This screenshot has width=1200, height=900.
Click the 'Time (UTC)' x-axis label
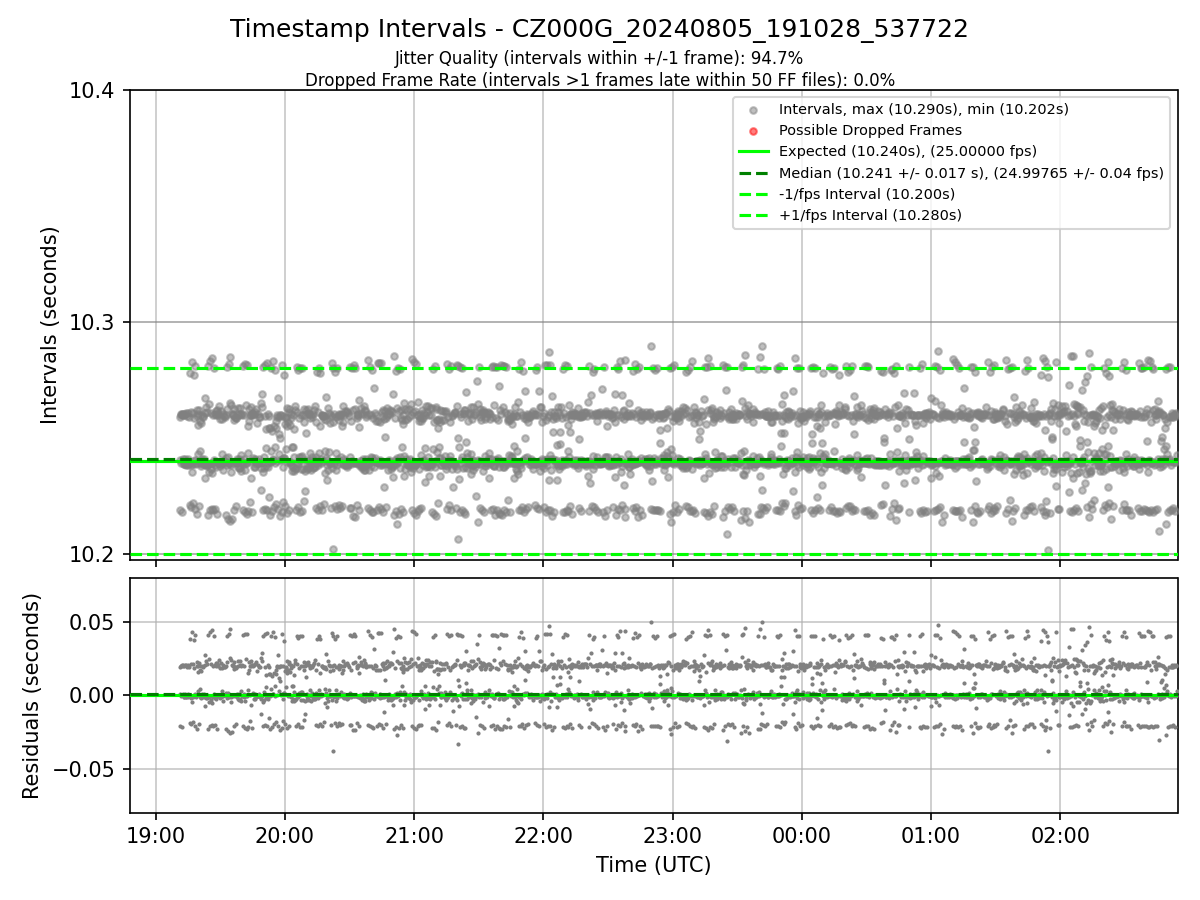pos(653,865)
